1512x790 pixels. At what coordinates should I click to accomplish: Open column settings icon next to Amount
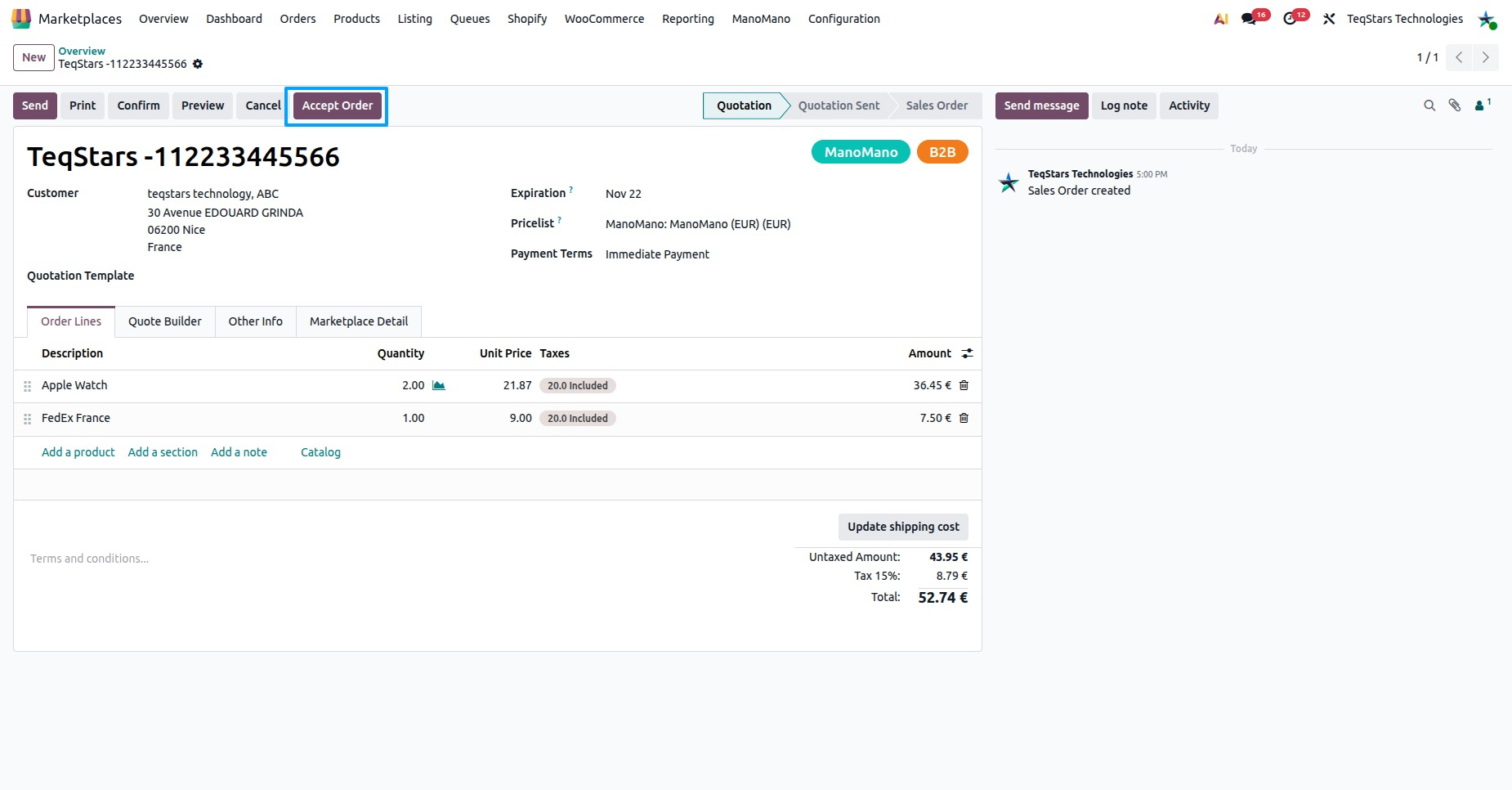click(967, 353)
